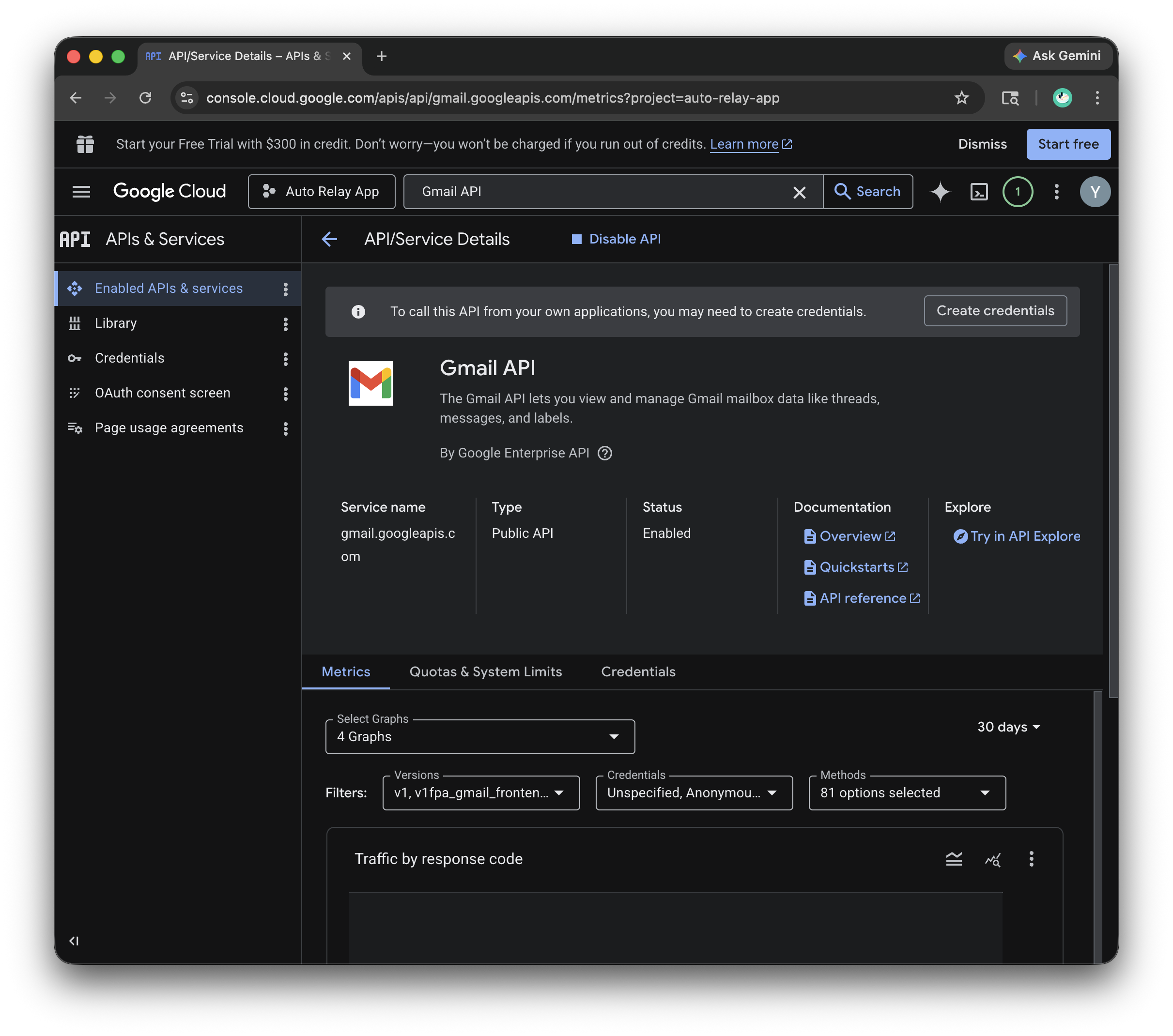Open the Credentials tab
Screen dimensions: 1173x1036
637,672
